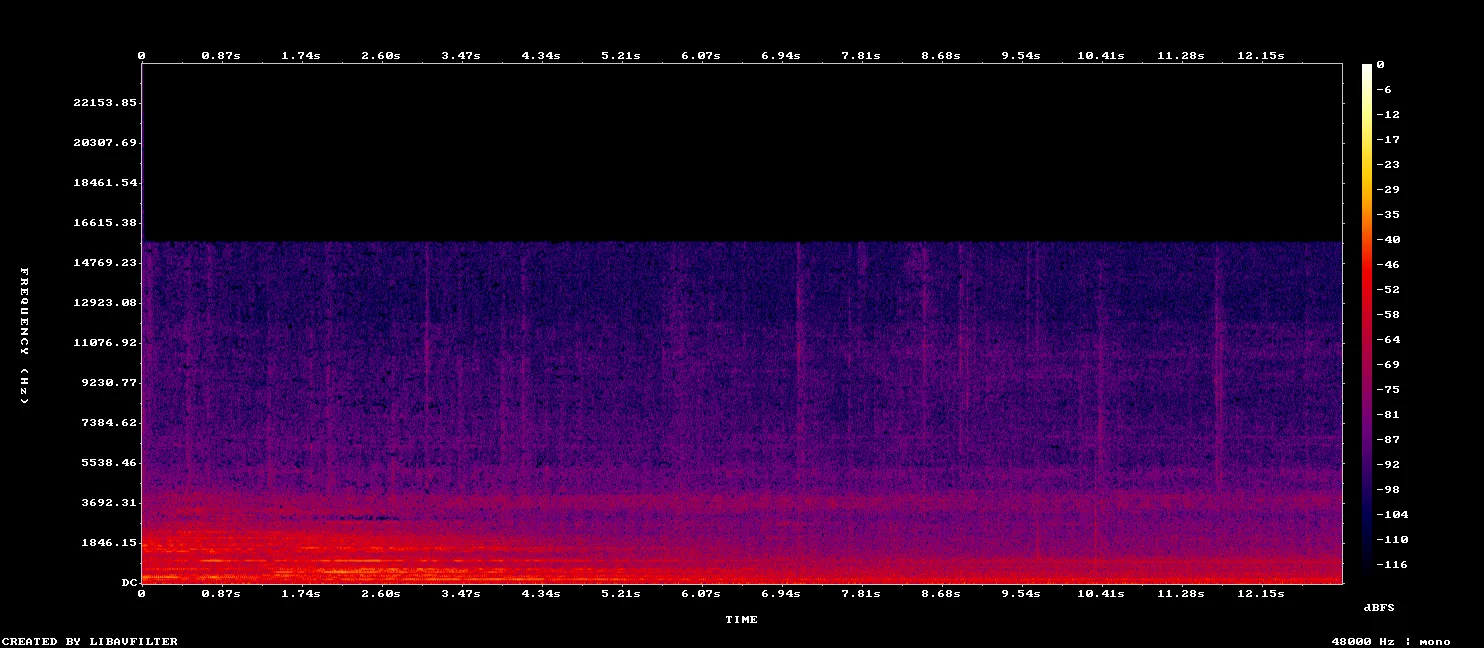The height and width of the screenshot is (648, 1484).
Task: Click the -116 dBFS scale value
Action: pyautogui.click(x=1392, y=565)
